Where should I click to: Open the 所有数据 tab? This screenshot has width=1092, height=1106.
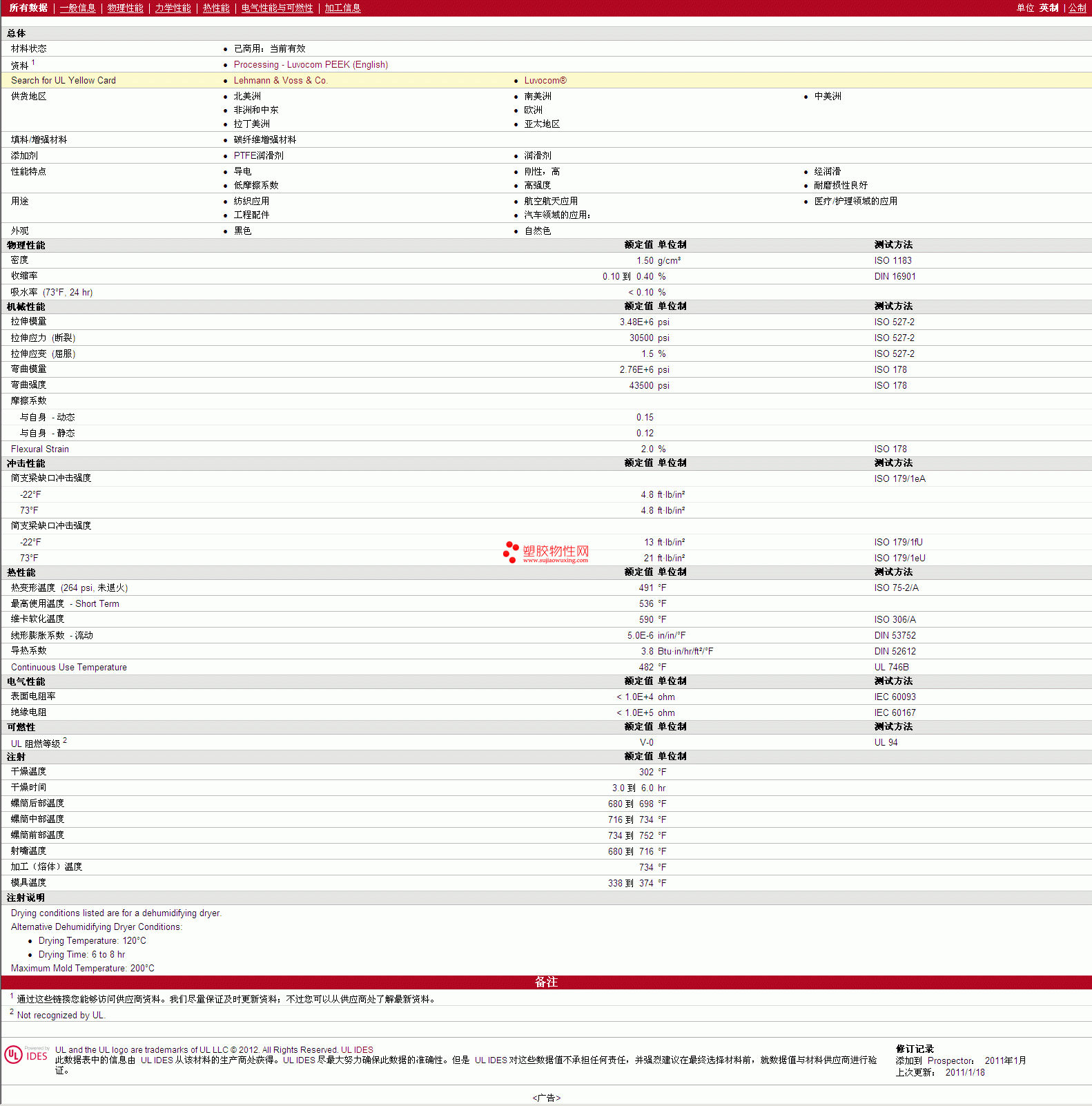(x=28, y=8)
